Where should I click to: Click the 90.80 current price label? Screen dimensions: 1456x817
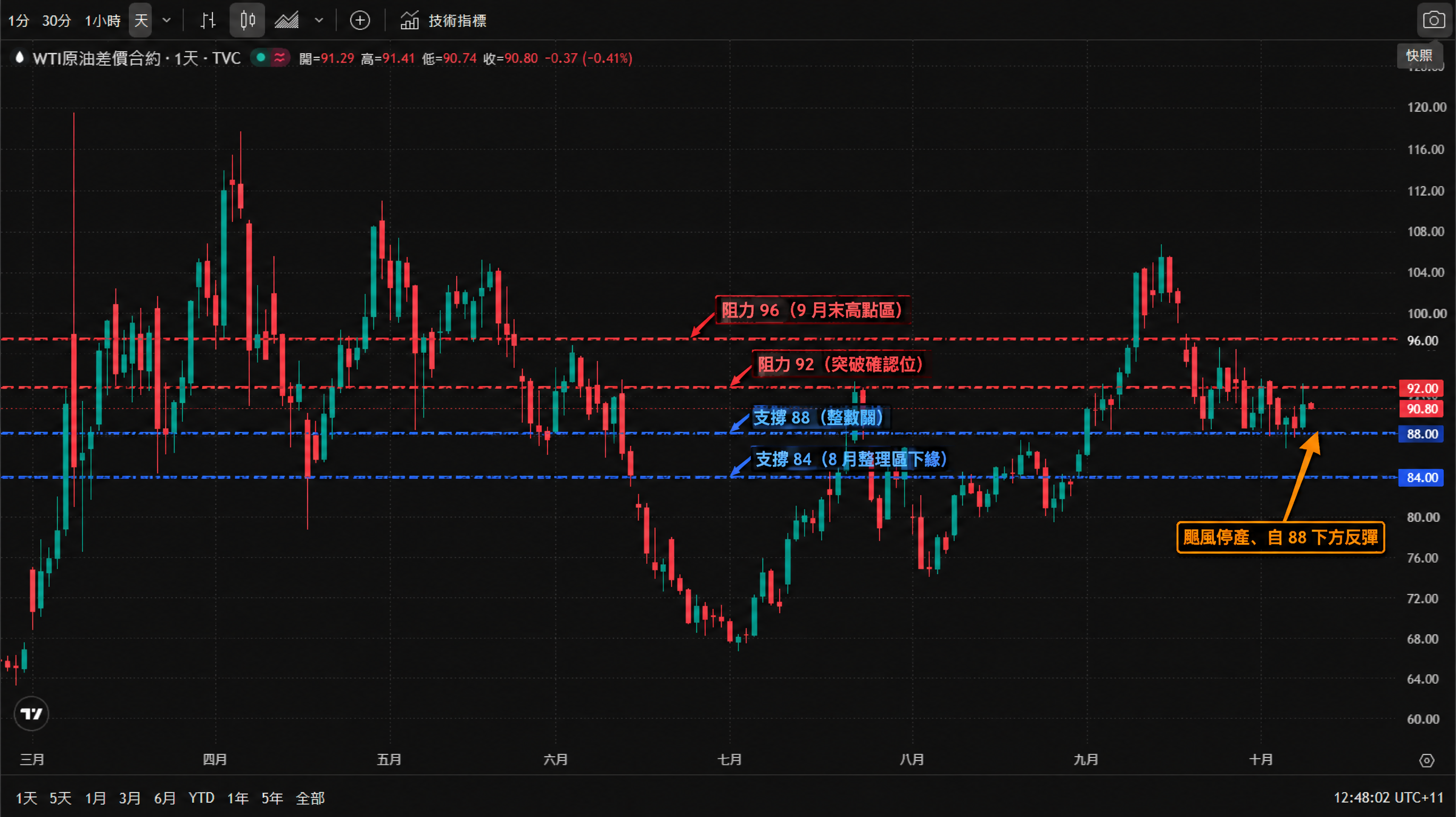[1421, 408]
